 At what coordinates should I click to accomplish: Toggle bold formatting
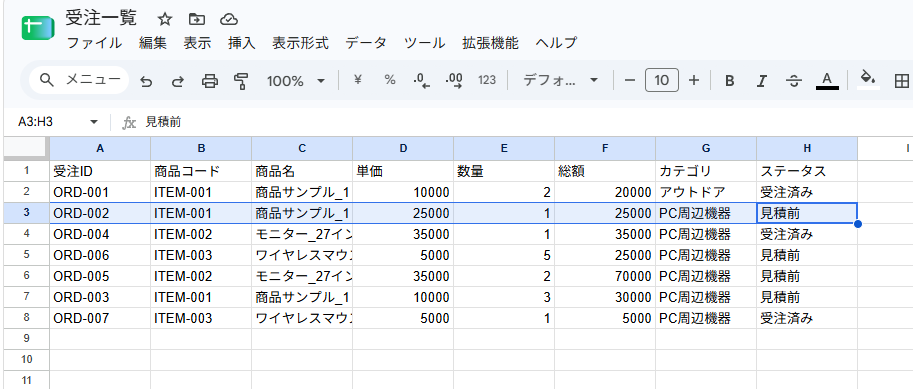point(729,81)
